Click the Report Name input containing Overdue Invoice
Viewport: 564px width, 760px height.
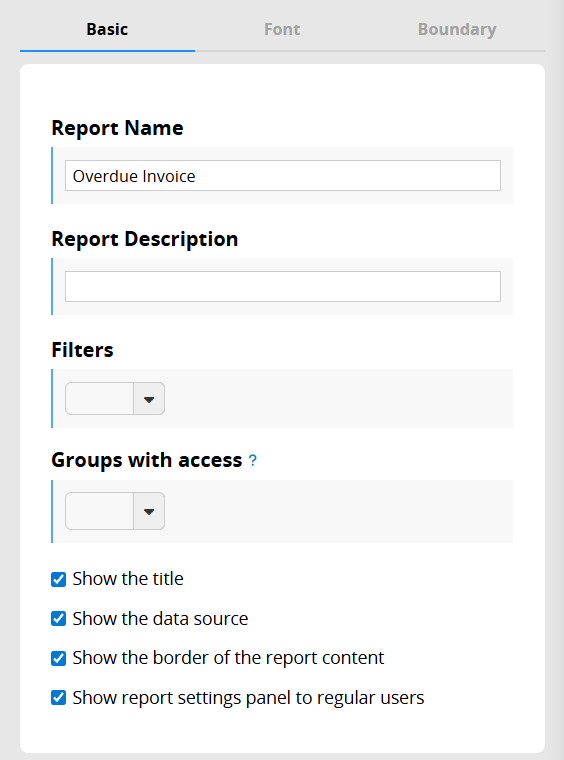(x=283, y=175)
